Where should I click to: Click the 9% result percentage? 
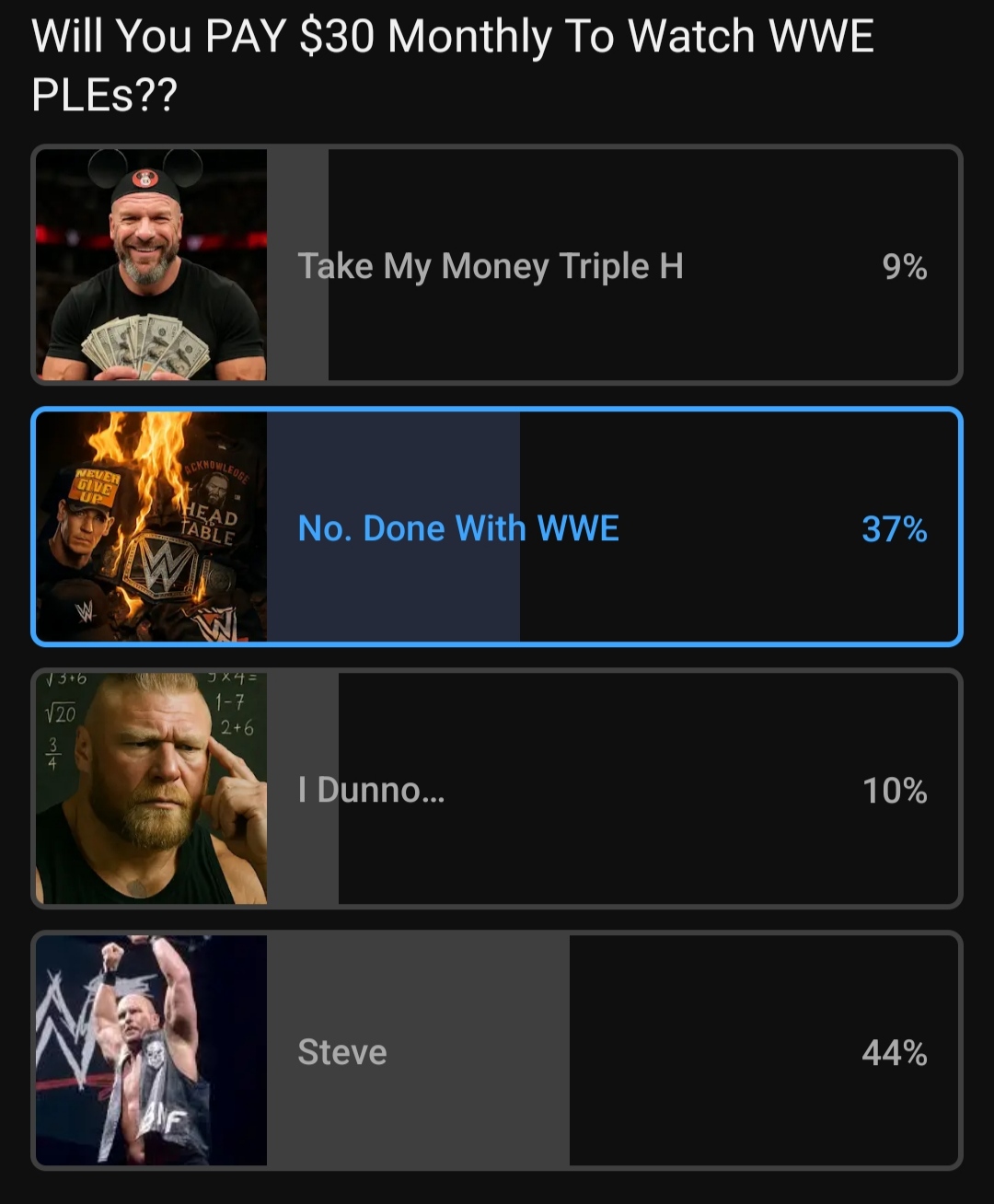[x=904, y=267]
